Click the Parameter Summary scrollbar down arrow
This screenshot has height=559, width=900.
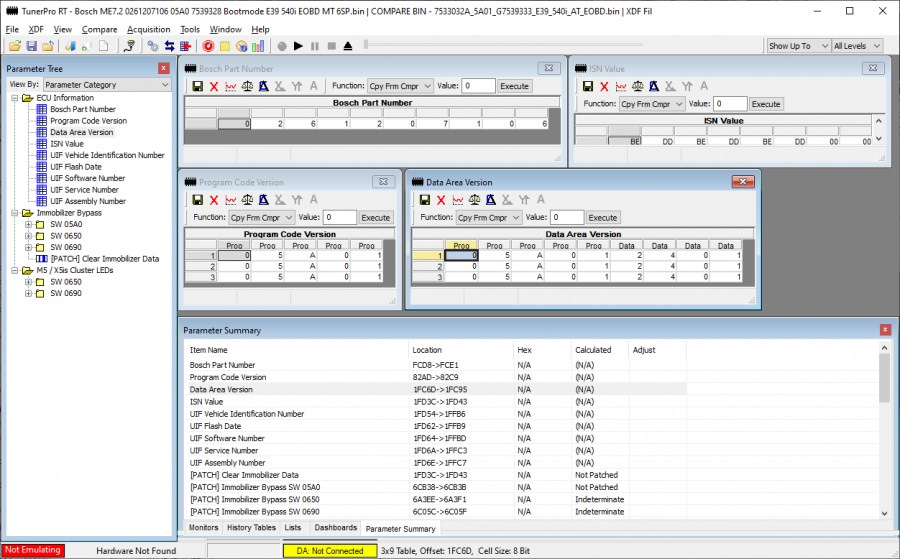pyautogui.click(x=884, y=514)
